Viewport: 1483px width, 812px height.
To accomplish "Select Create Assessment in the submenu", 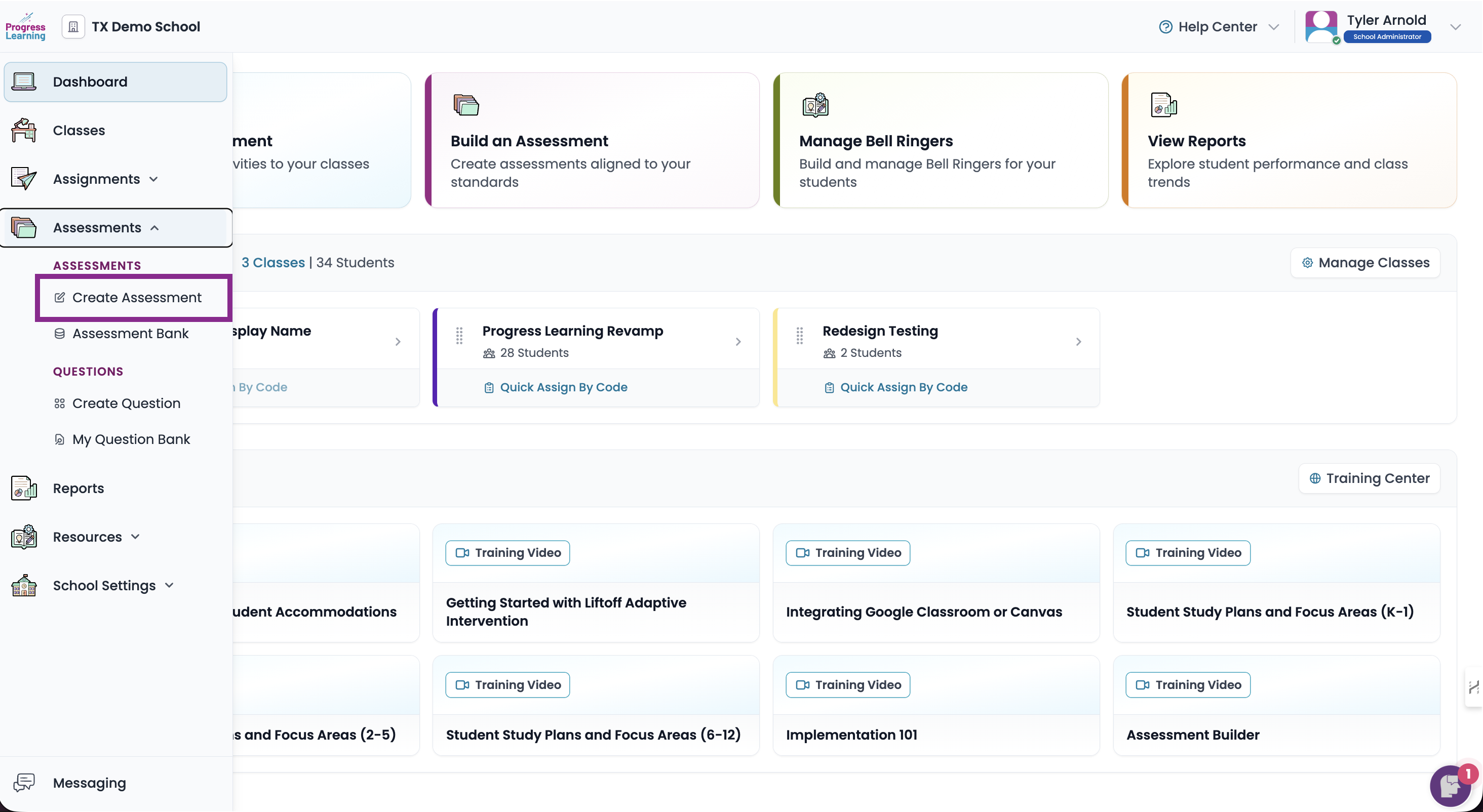I will 134,298.
